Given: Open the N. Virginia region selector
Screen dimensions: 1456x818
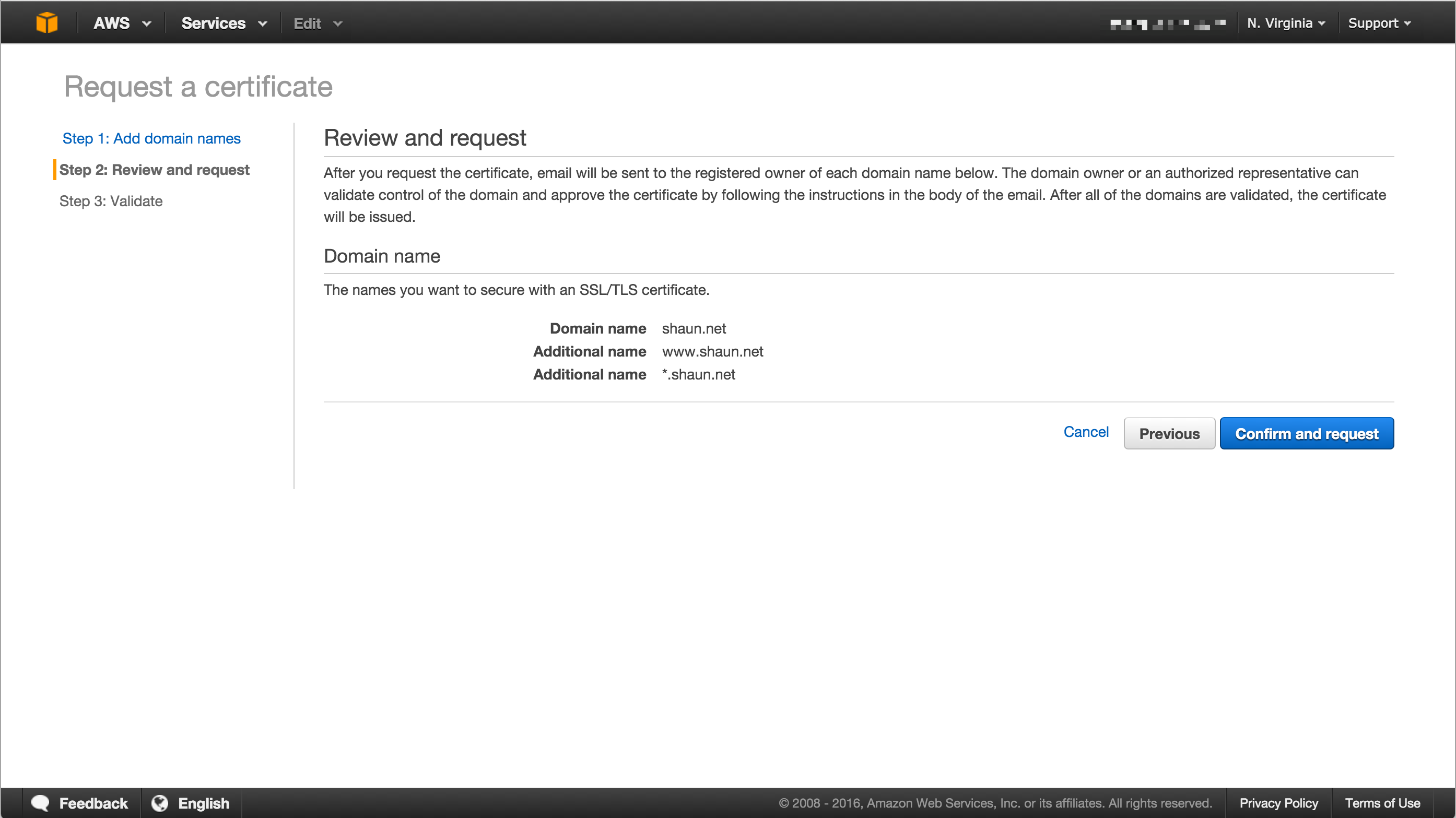Looking at the screenshot, I should [x=1285, y=23].
